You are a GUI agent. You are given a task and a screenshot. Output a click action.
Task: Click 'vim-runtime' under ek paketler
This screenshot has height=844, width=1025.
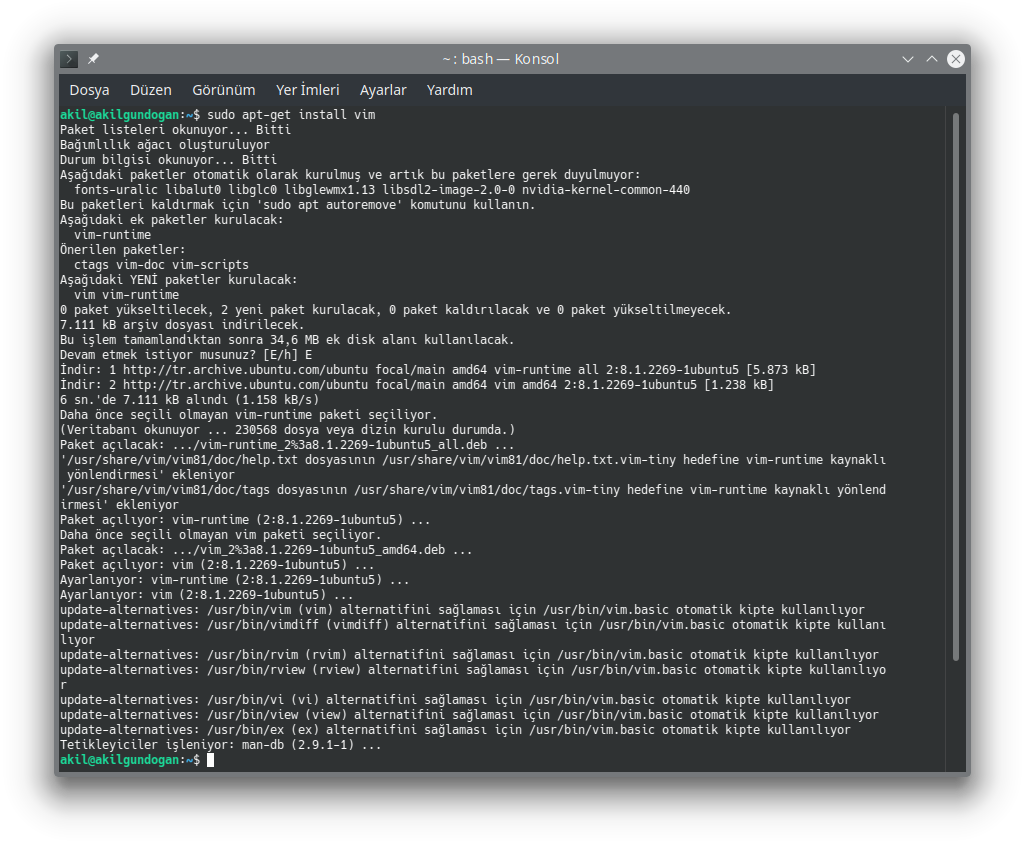coord(112,235)
